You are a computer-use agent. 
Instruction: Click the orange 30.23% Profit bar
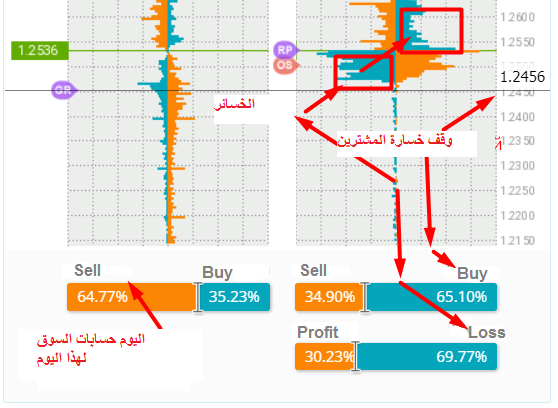click(x=325, y=356)
